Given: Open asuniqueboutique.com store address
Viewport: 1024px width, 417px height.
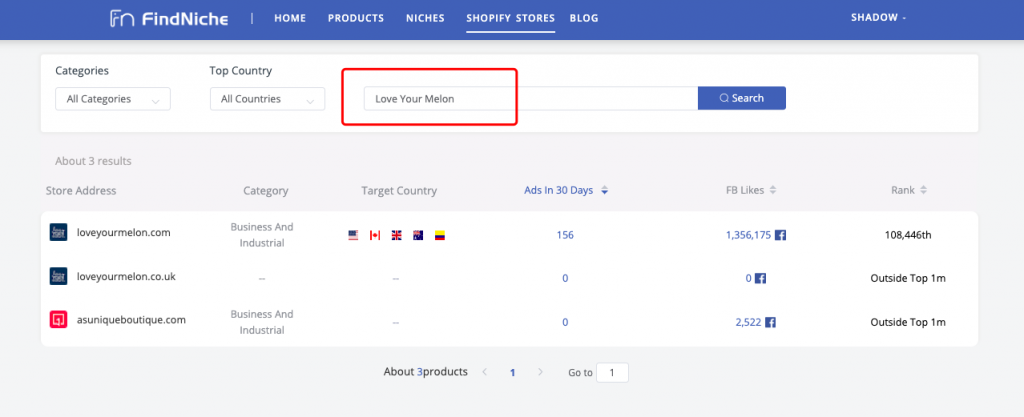Looking at the screenshot, I should [131, 320].
